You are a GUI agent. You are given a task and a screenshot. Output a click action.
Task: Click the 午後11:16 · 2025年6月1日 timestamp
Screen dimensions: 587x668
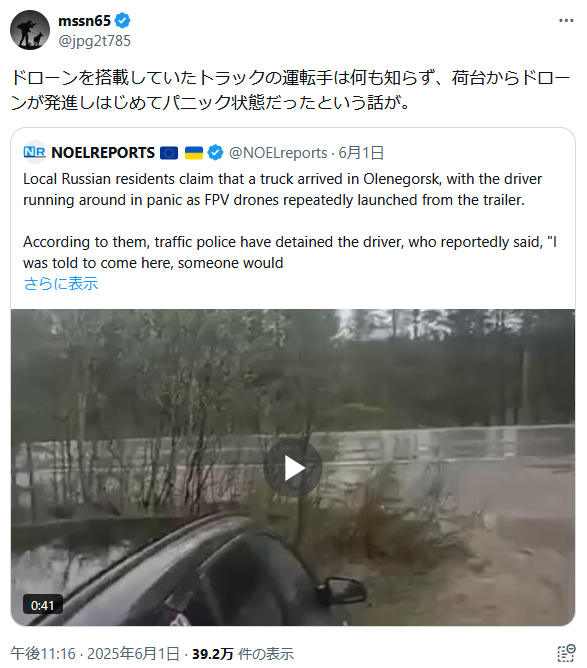[95, 654]
